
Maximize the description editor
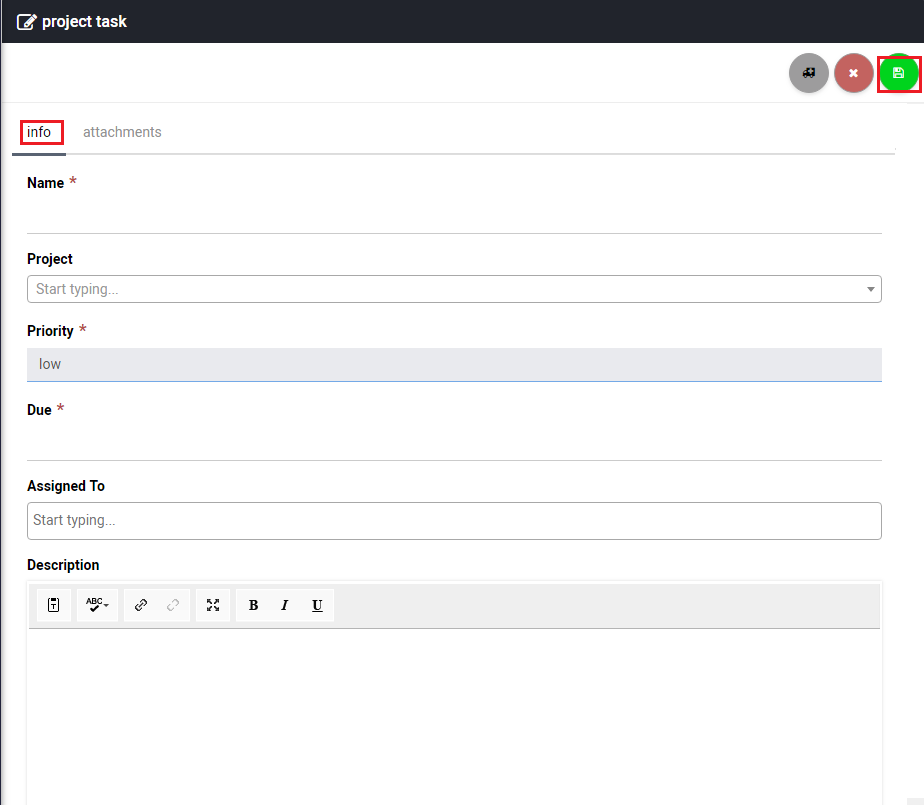click(x=213, y=605)
